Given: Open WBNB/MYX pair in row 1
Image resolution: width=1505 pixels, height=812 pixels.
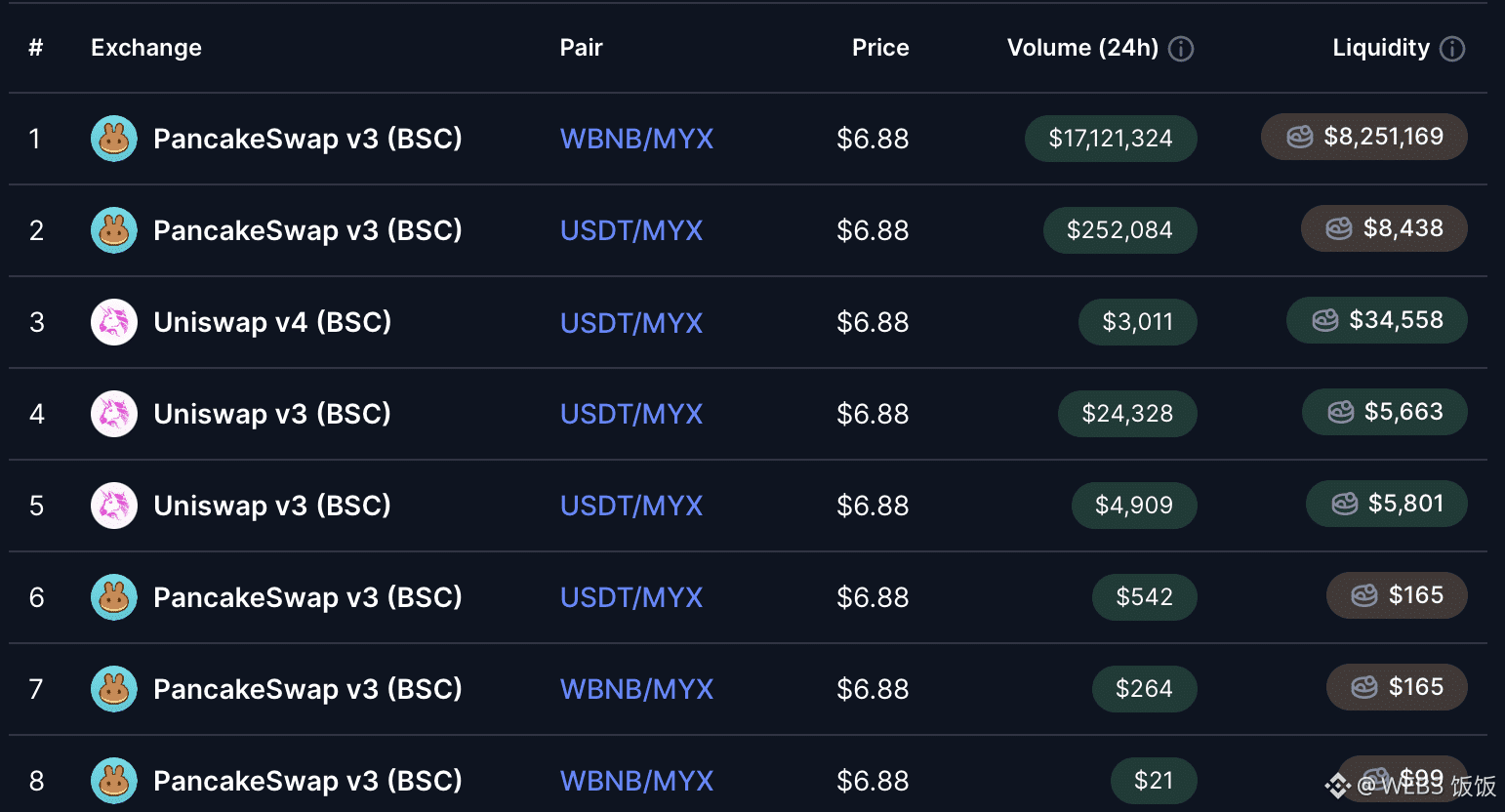Looking at the screenshot, I should (x=636, y=139).
